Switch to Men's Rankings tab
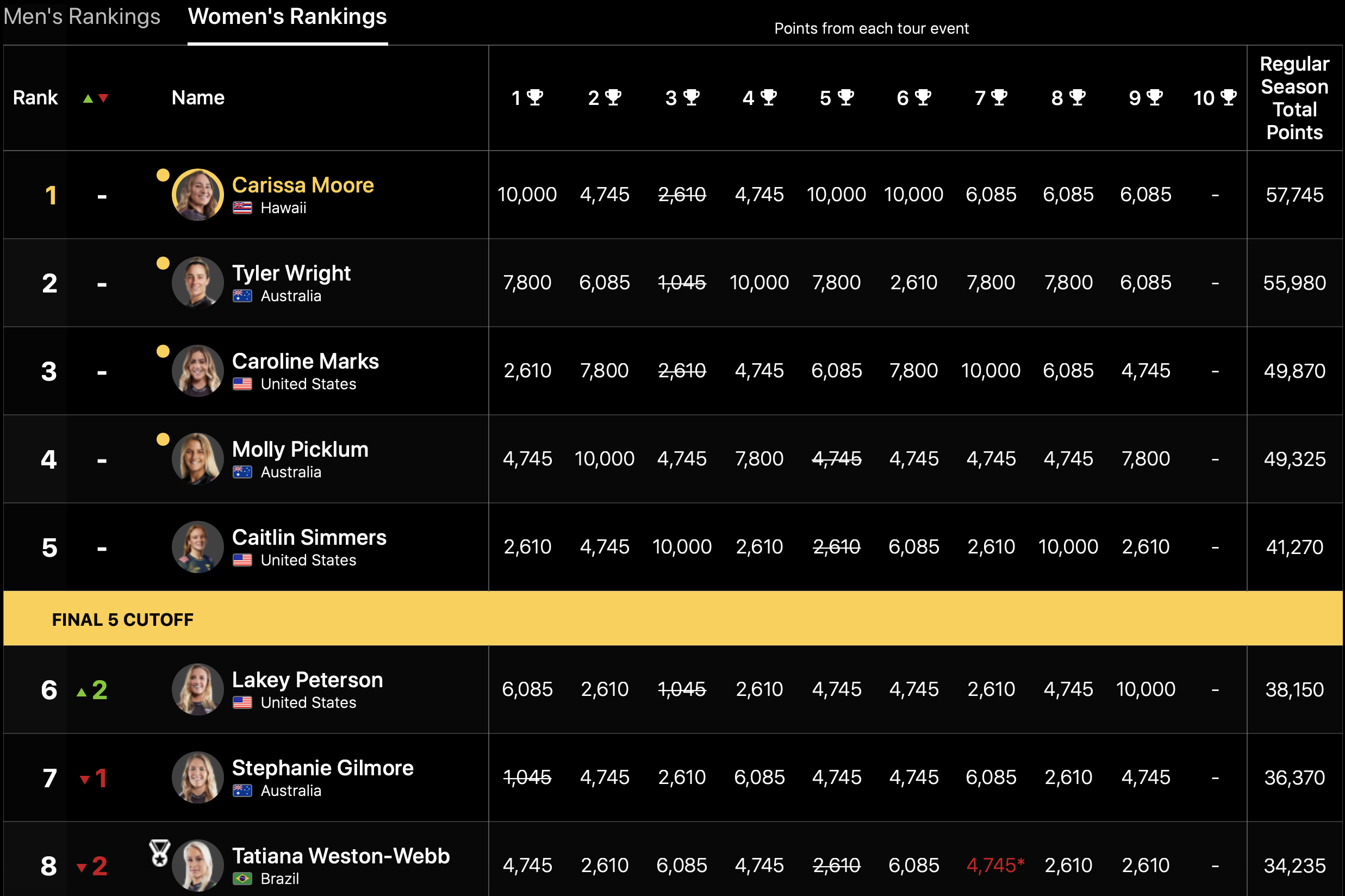This screenshot has width=1345, height=896. click(82, 16)
